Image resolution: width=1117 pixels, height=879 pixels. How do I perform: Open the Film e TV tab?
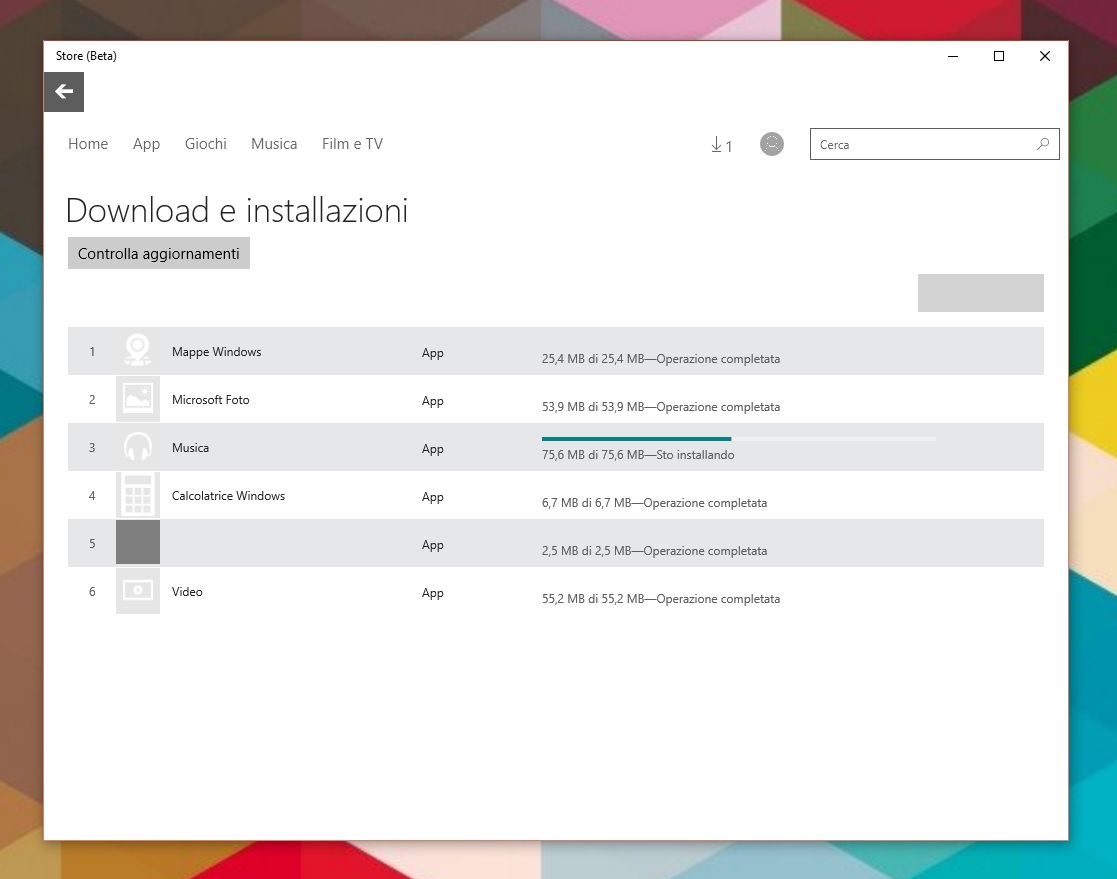click(x=353, y=144)
